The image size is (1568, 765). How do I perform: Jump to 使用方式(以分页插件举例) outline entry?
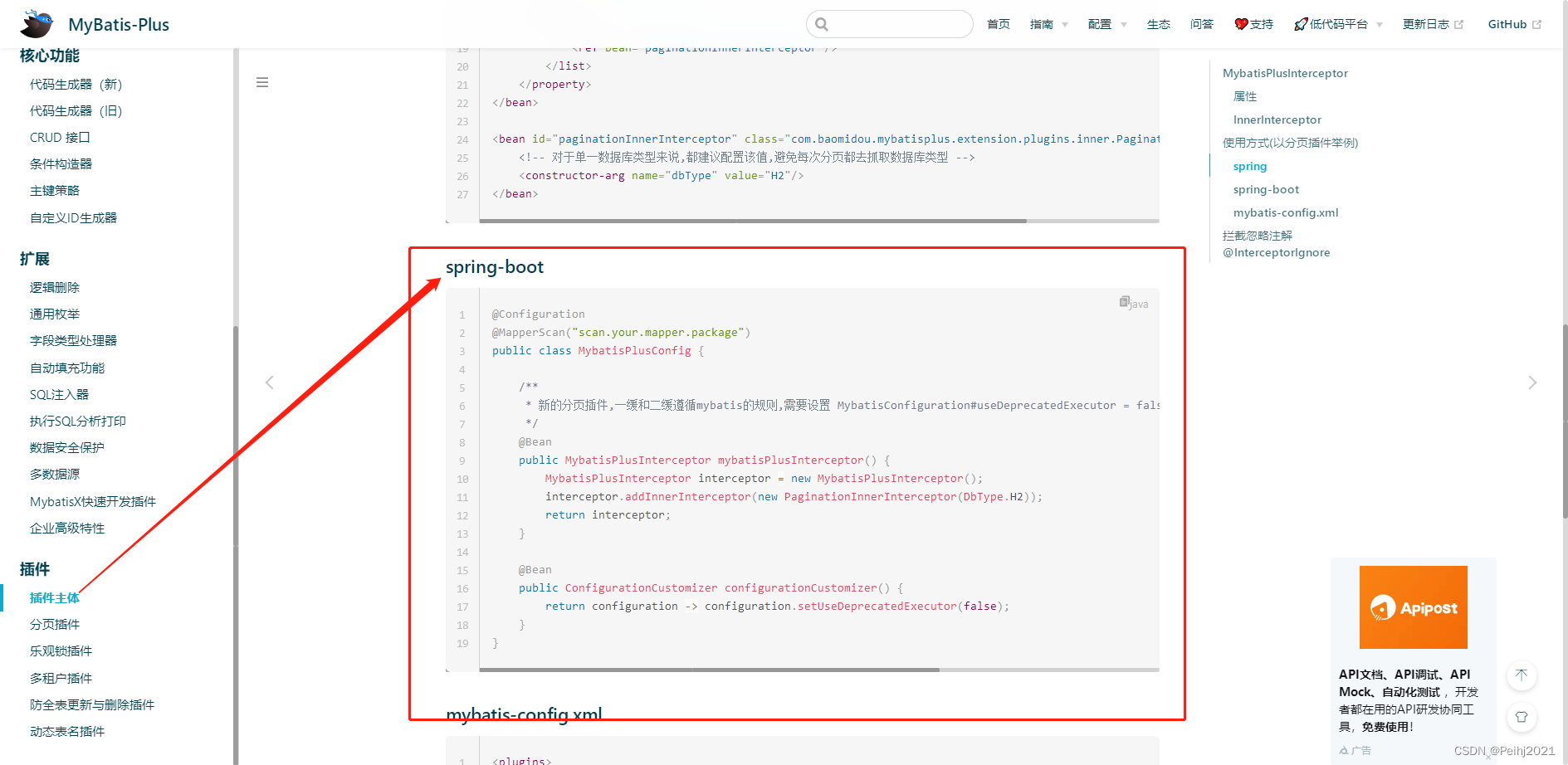pos(1290,143)
